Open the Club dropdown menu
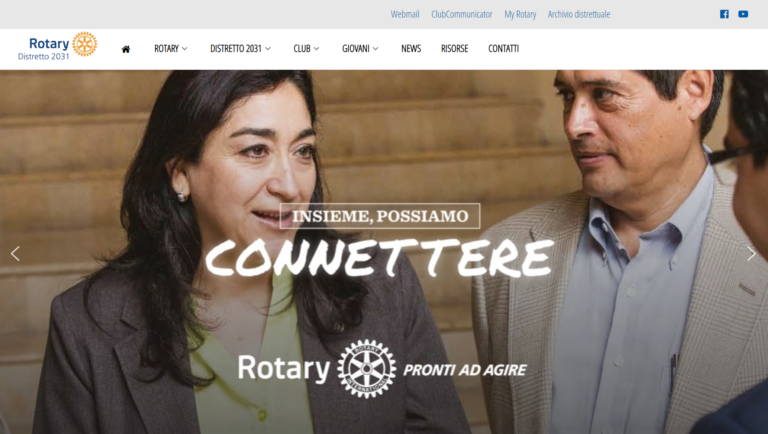768x434 pixels. [306, 48]
